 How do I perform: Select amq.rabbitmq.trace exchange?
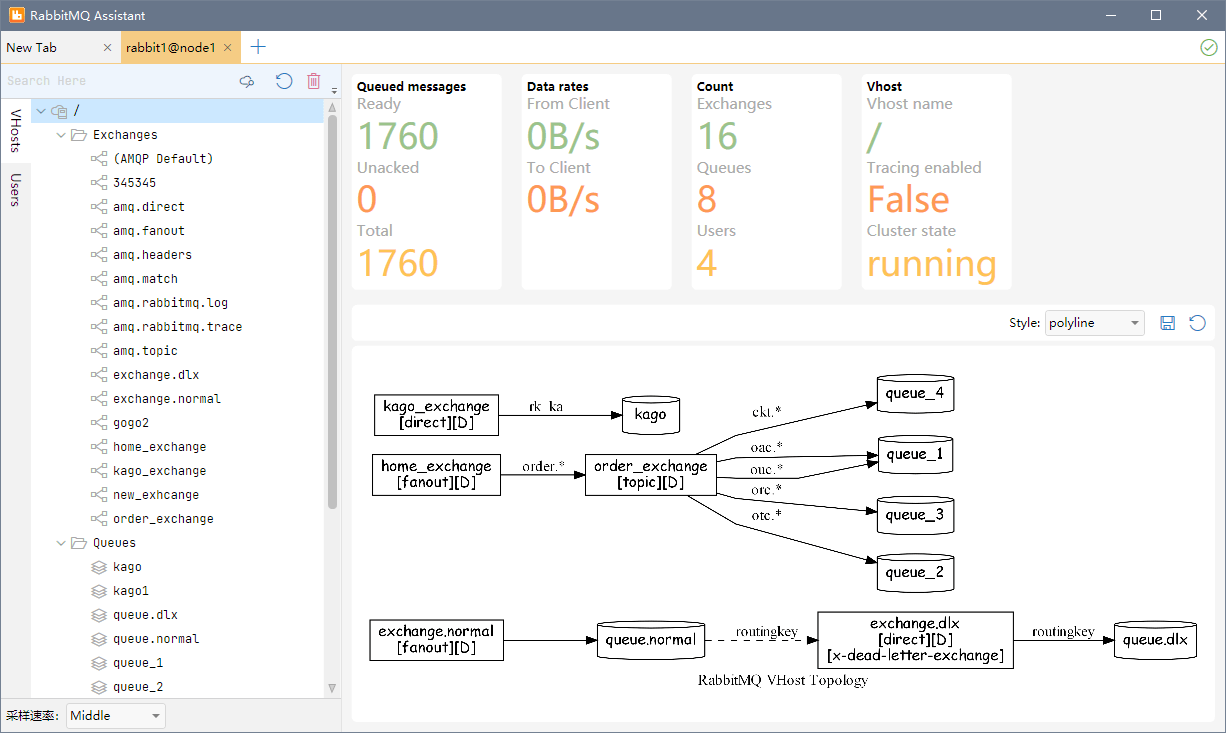(177, 327)
